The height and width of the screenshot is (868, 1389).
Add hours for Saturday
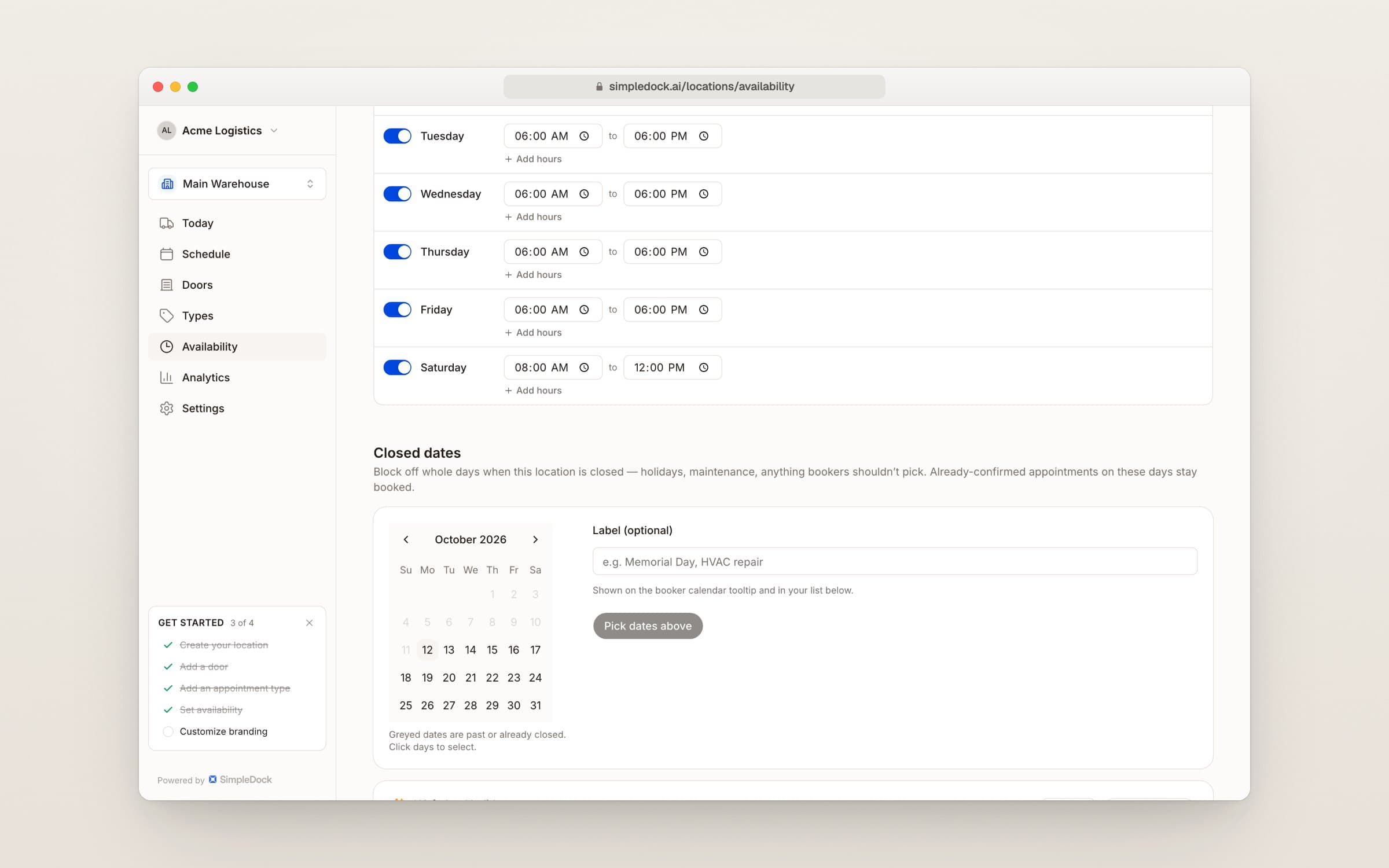tap(533, 391)
